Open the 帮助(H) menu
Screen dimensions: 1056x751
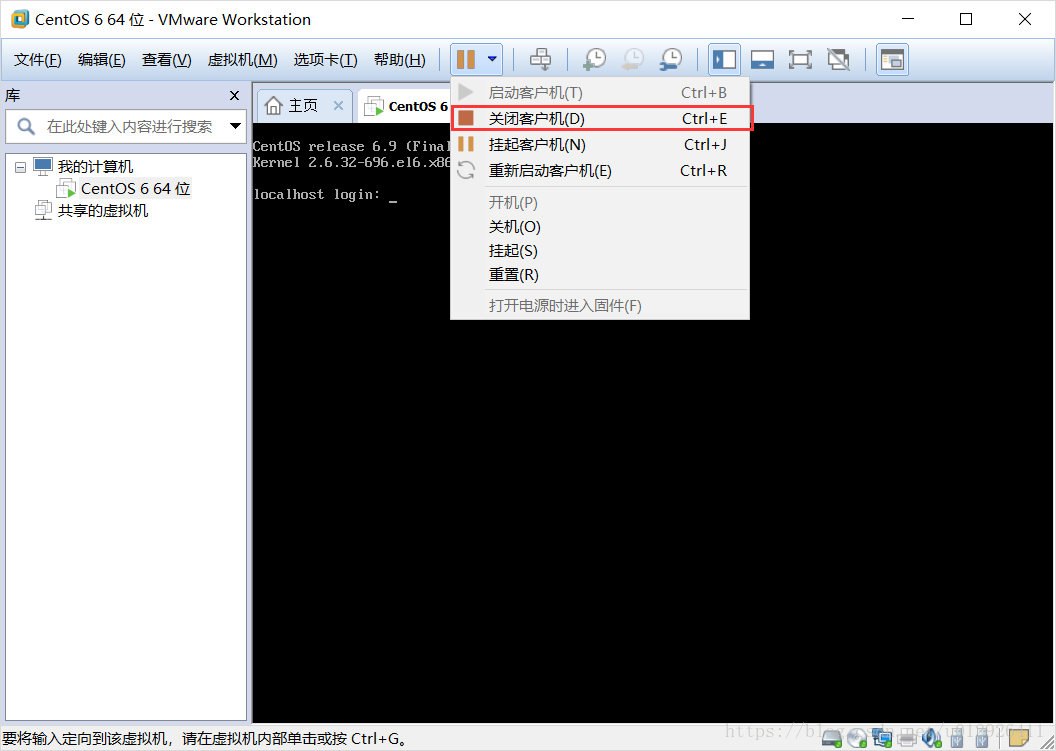tap(399, 60)
